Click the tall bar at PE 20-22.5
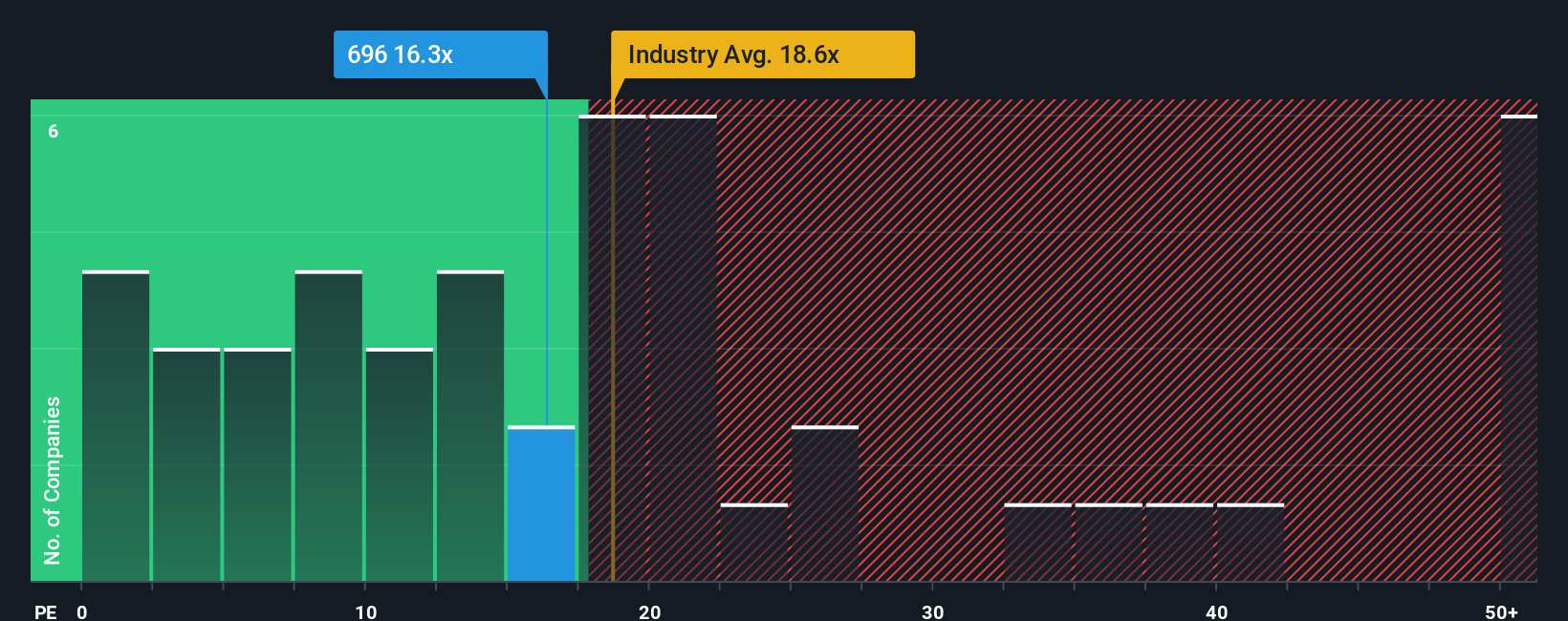The height and width of the screenshot is (621, 1568). click(683, 348)
